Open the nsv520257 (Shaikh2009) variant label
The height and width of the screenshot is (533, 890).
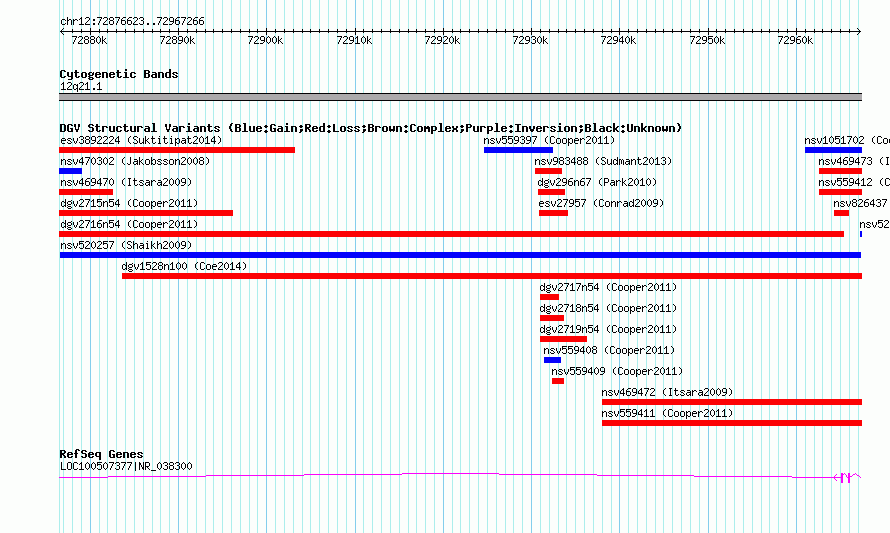(126, 245)
